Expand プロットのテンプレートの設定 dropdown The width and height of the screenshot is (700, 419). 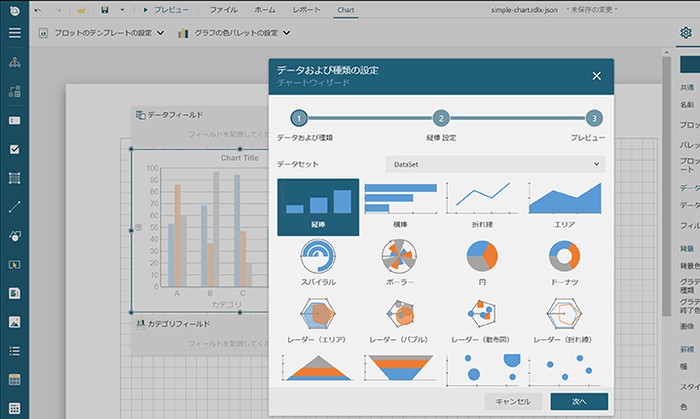pos(103,33)
